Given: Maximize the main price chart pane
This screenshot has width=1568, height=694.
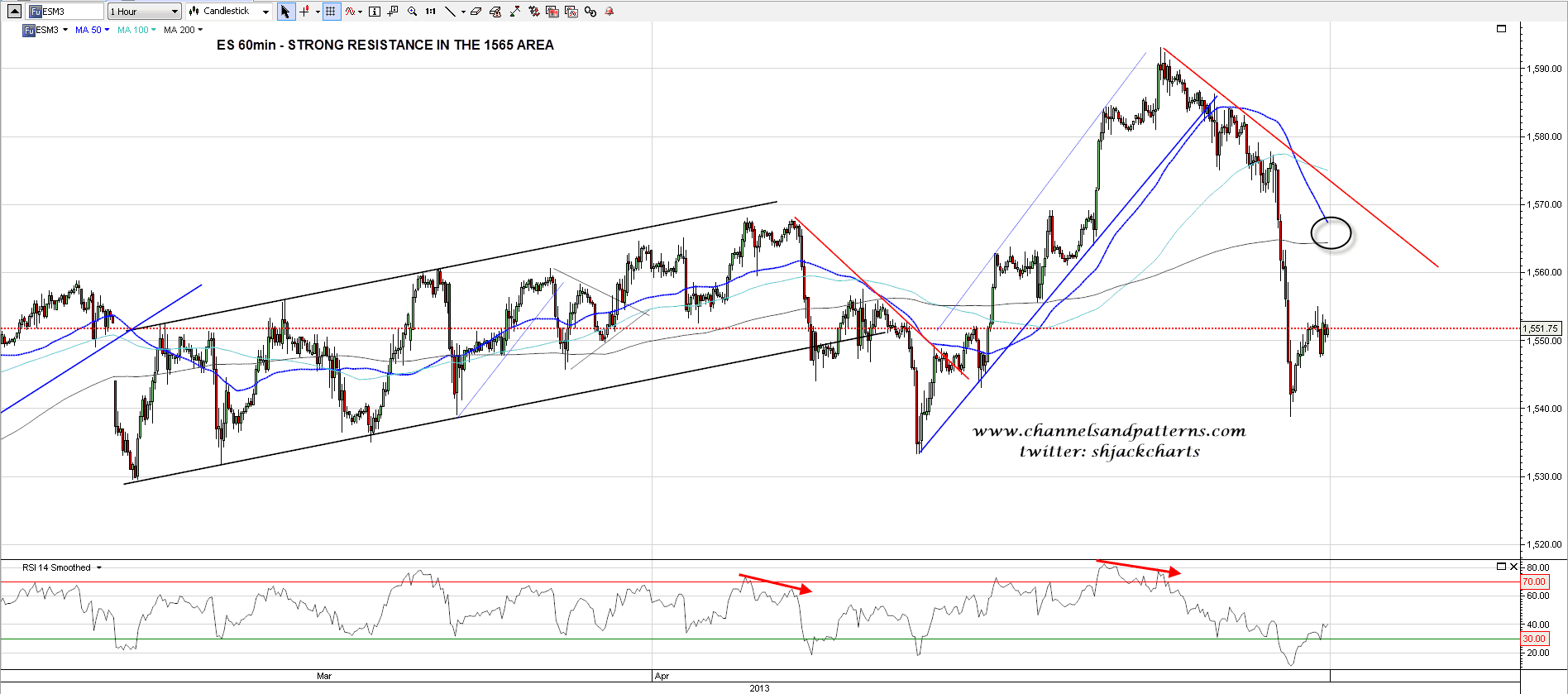Looking at the screenshot, I should point(1501,29).
